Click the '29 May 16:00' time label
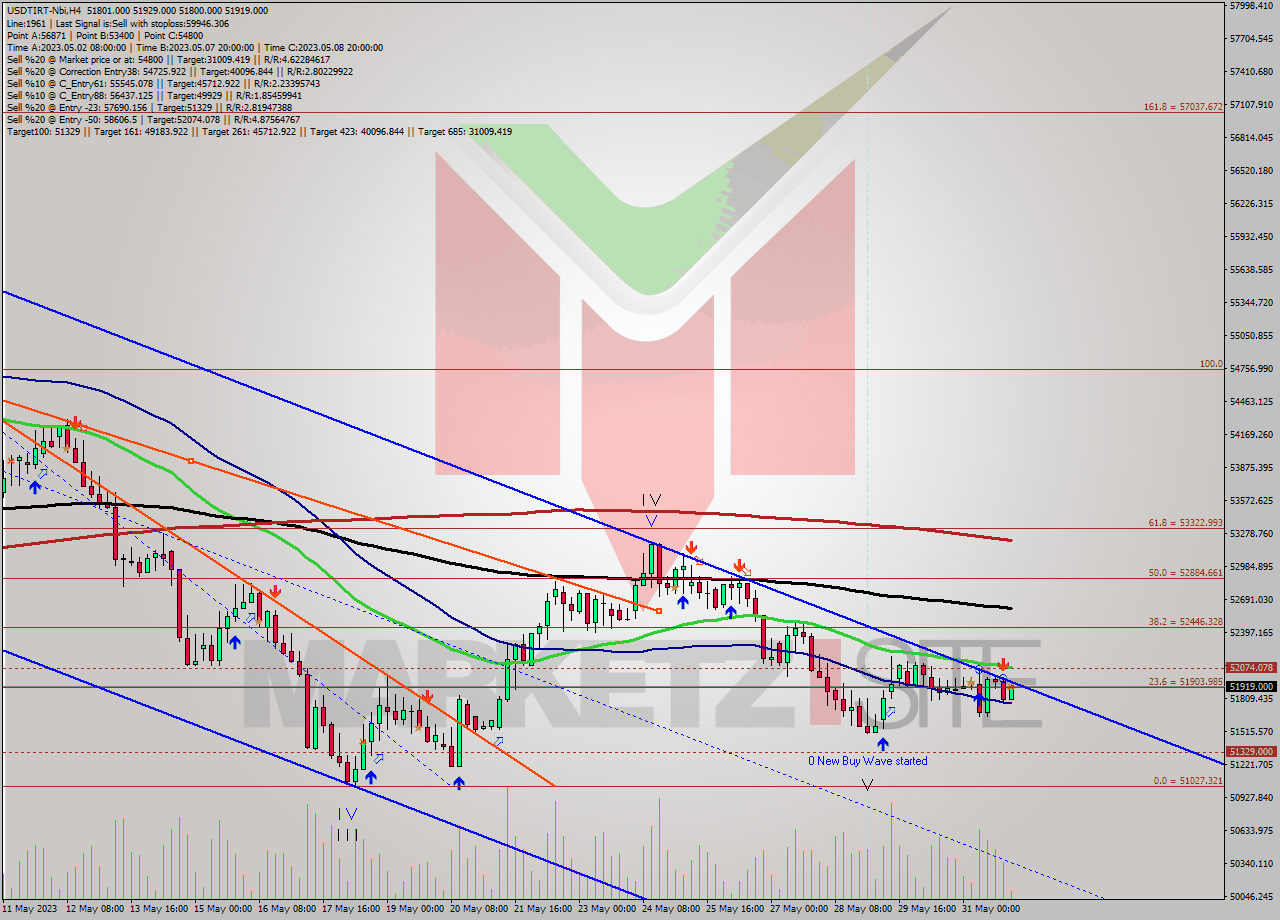1280x920 pixels. (928, 910)
